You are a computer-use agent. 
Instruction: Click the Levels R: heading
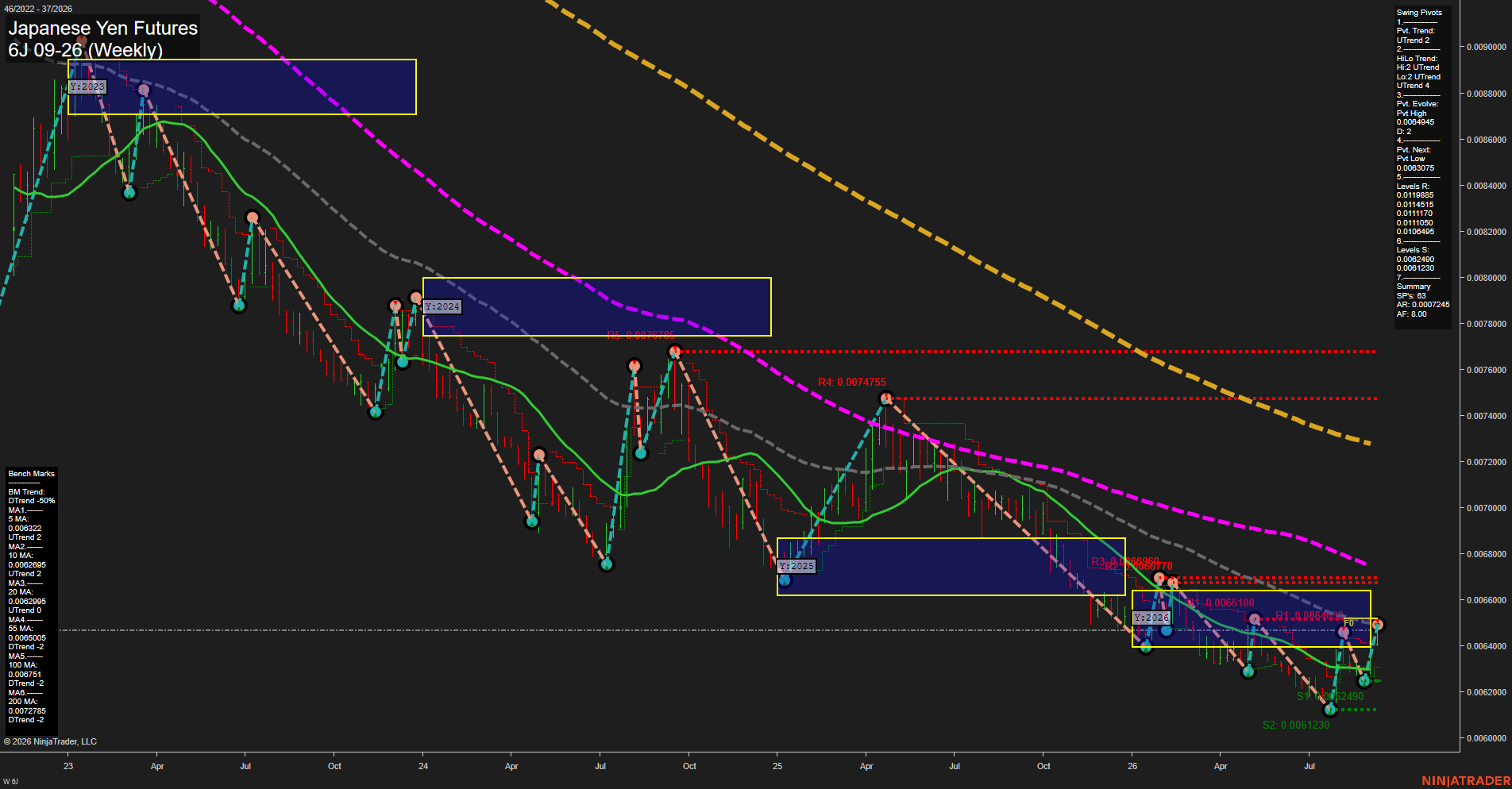(1413, 187)
